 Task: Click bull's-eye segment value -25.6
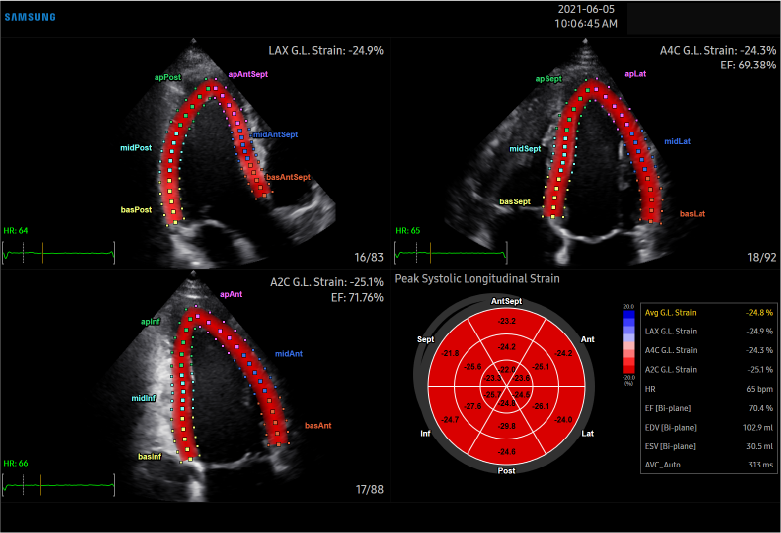pyautogui.click(x=472, y=367)
